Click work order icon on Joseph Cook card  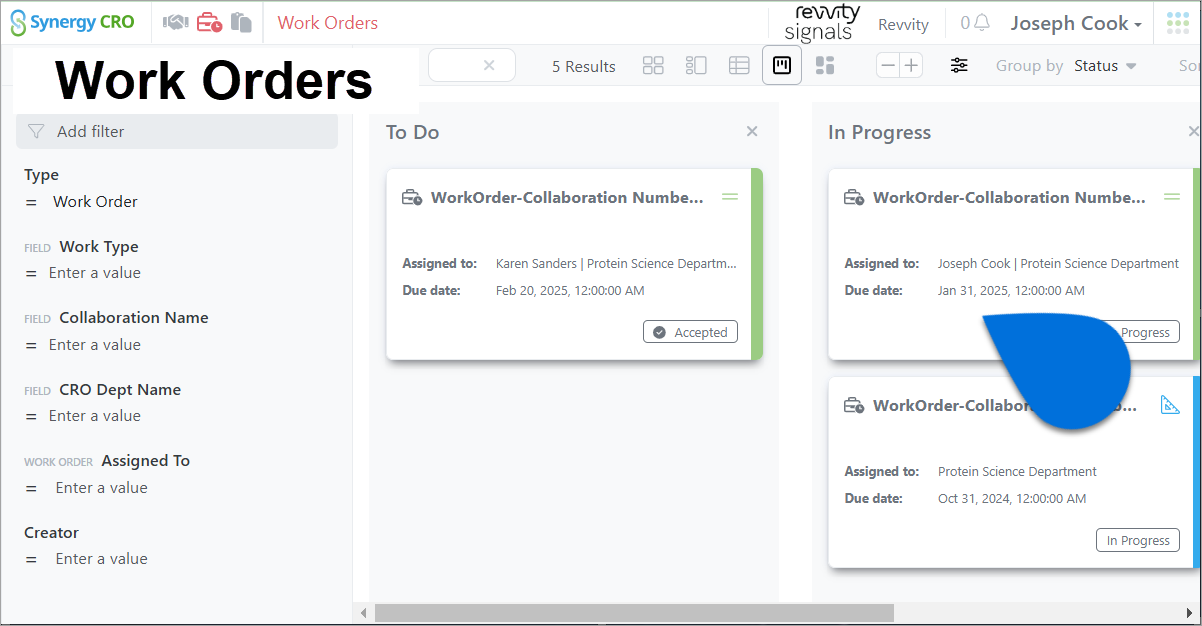[854, 198]
